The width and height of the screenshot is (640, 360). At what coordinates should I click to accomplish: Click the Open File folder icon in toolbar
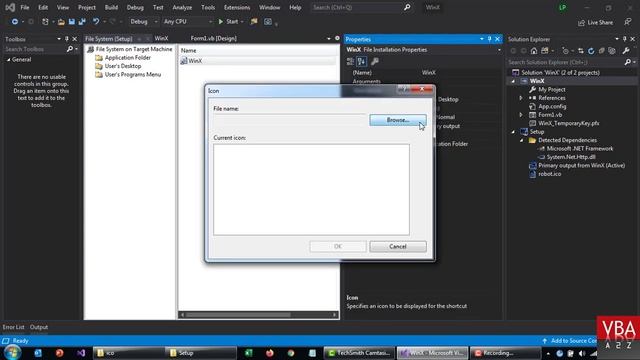(x=61, y=22)
